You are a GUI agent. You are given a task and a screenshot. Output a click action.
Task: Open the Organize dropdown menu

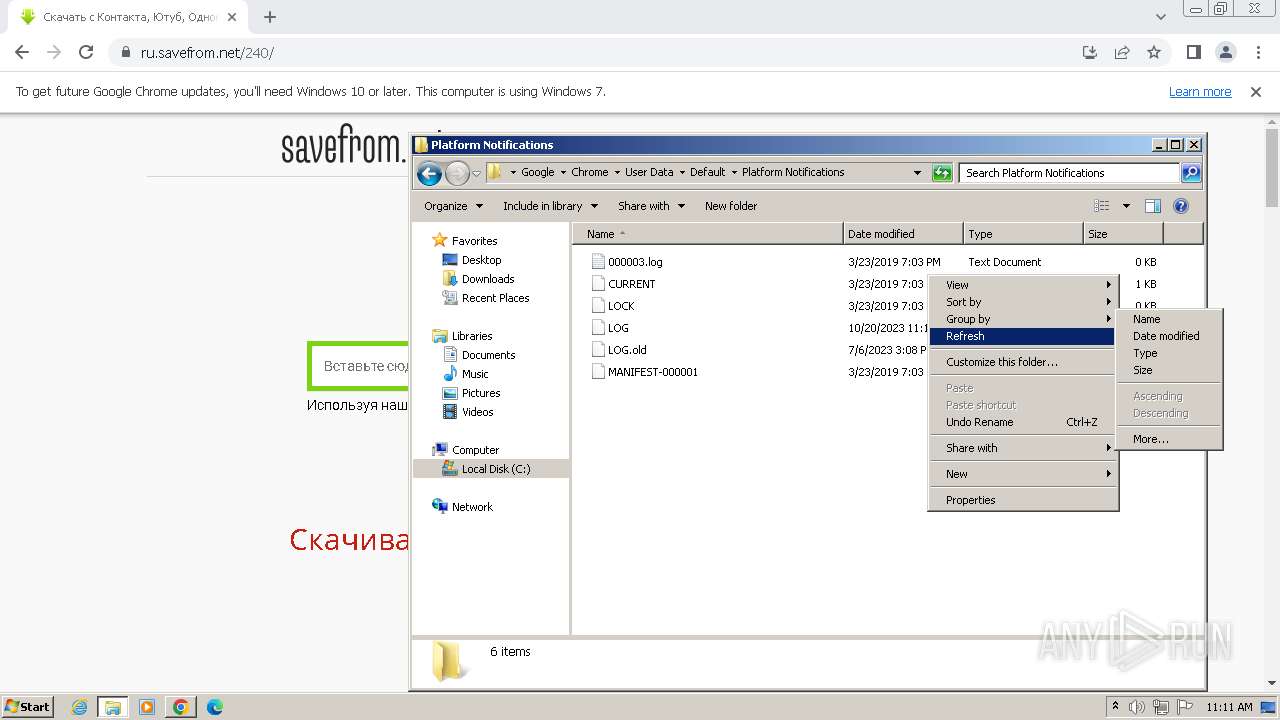click(453, 206)
